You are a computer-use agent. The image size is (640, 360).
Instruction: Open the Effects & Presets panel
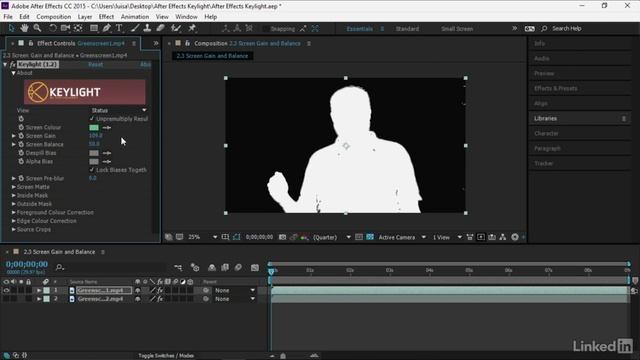tap(556, 88)
